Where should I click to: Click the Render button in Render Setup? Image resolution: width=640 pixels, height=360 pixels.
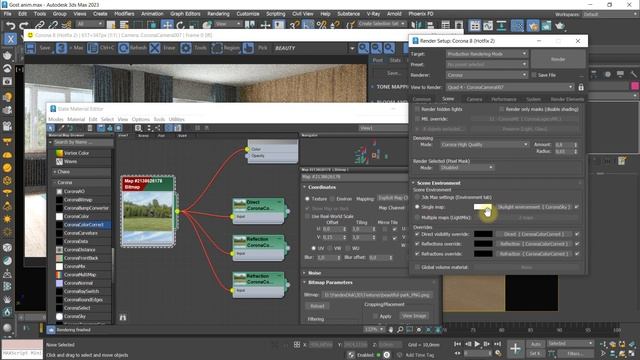(x=558, y=59)
